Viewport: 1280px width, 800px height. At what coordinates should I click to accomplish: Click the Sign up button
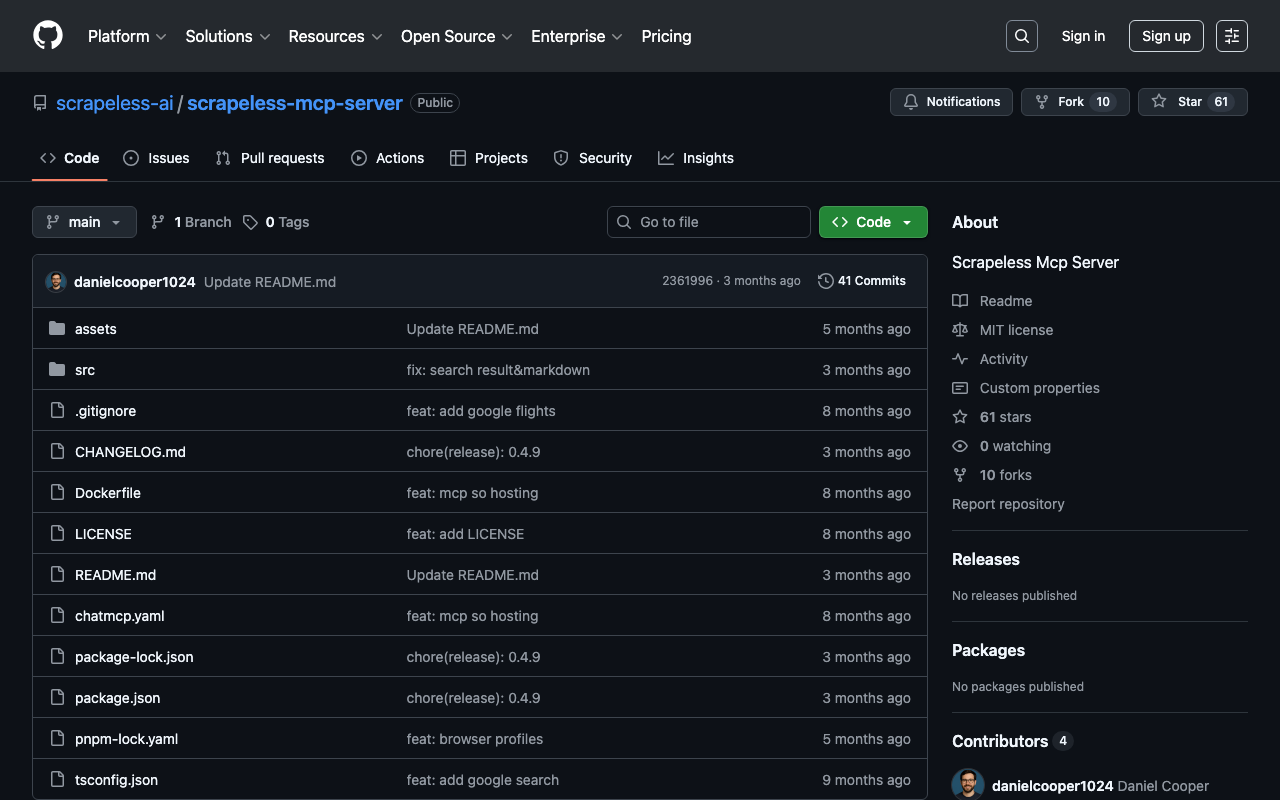click(x=1165, y=36)
